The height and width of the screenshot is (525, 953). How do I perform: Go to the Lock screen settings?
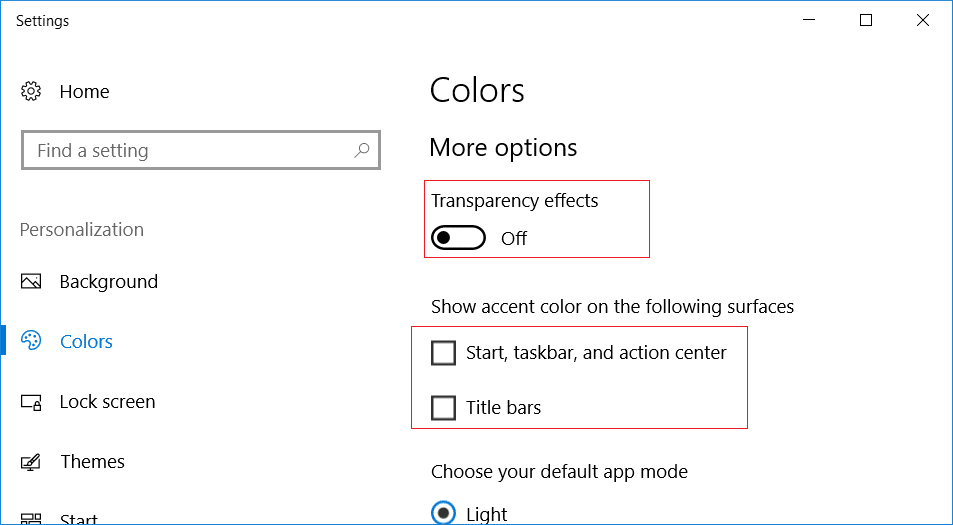point(107,402)
